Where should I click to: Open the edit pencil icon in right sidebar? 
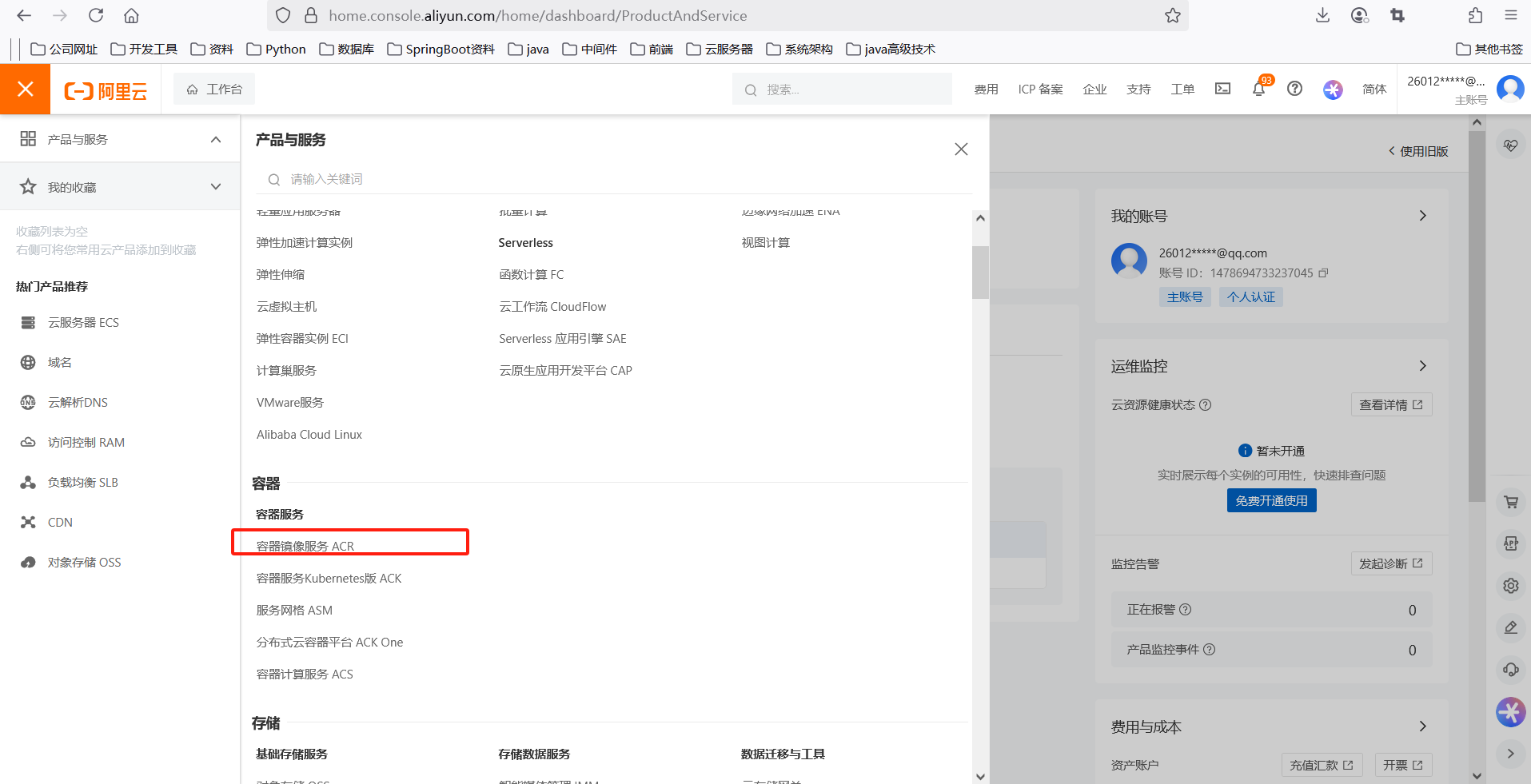tap(1510, 627)
